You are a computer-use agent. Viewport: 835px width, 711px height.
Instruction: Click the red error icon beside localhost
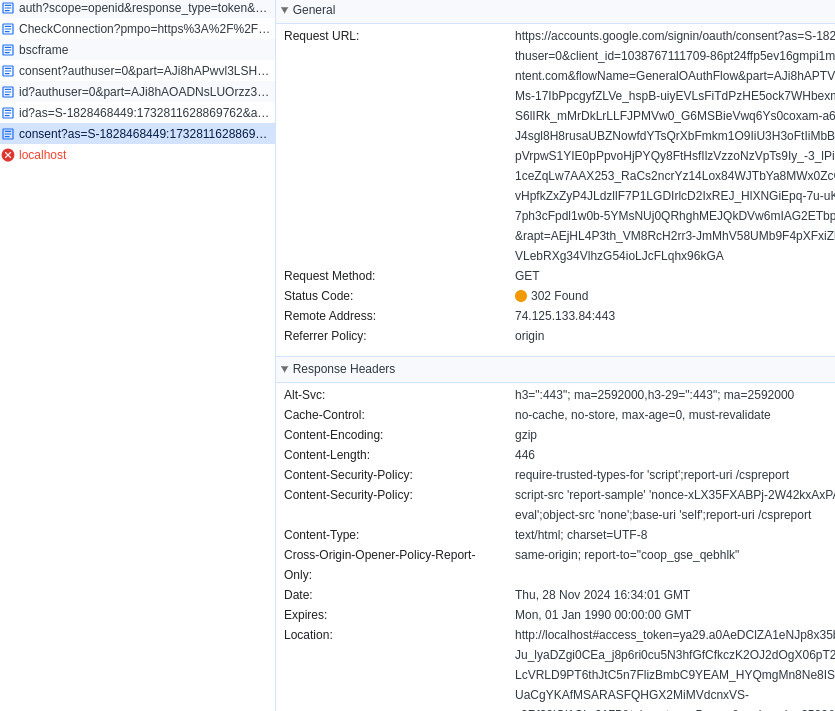[x=8, y=155]
